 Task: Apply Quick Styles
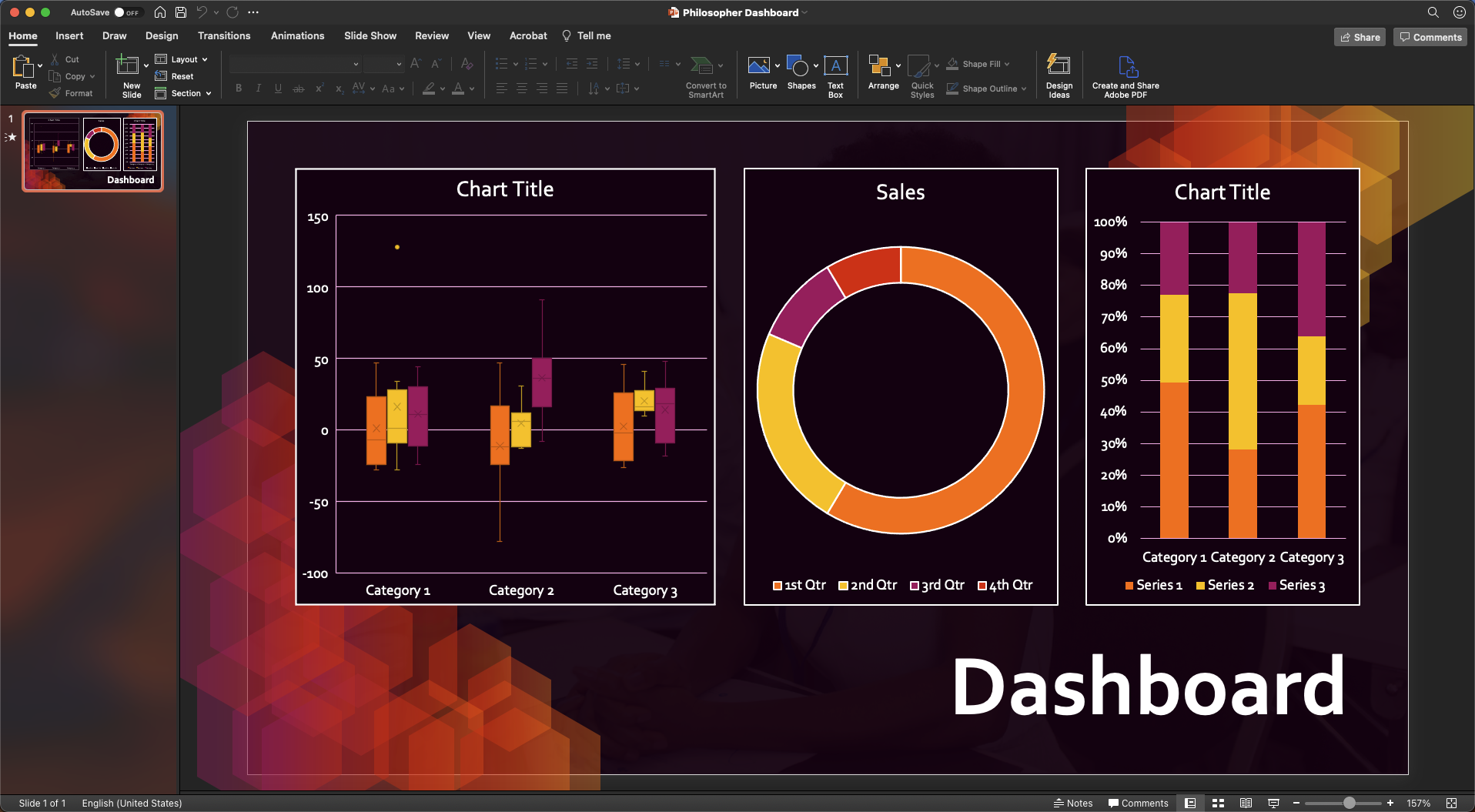tap(921, 75)
